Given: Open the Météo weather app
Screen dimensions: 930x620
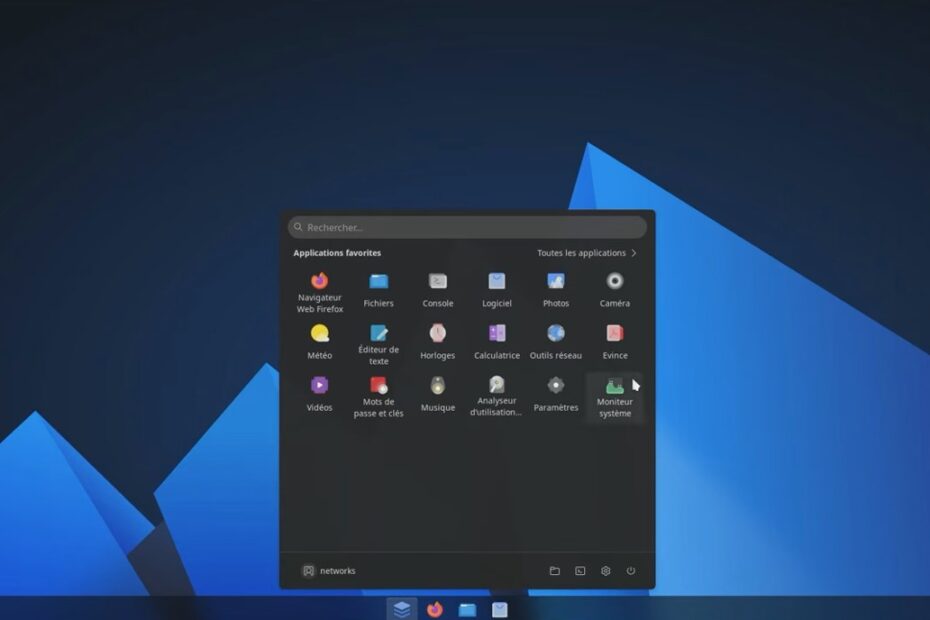Looking at the screenshot, I should coord(319,334).
